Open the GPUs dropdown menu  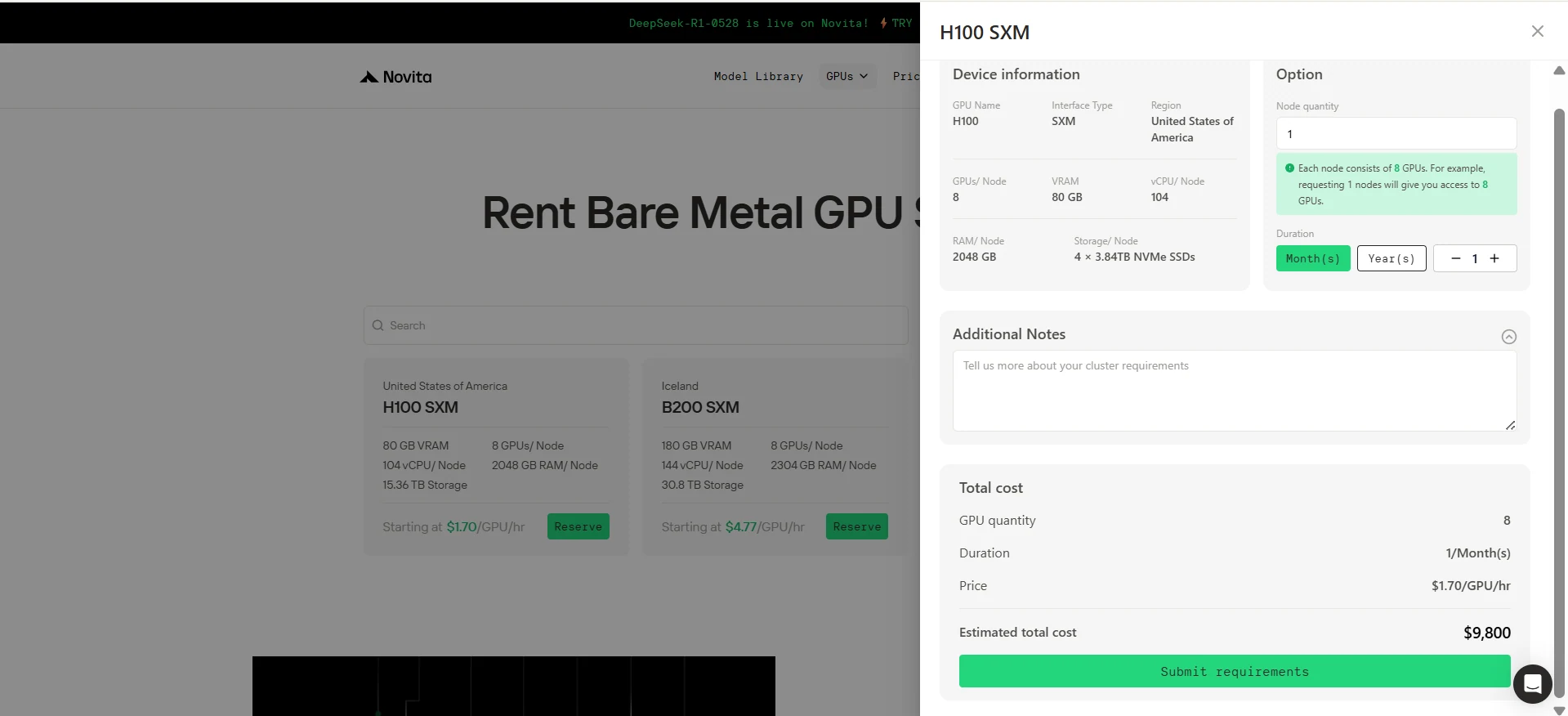pos(847,76)
